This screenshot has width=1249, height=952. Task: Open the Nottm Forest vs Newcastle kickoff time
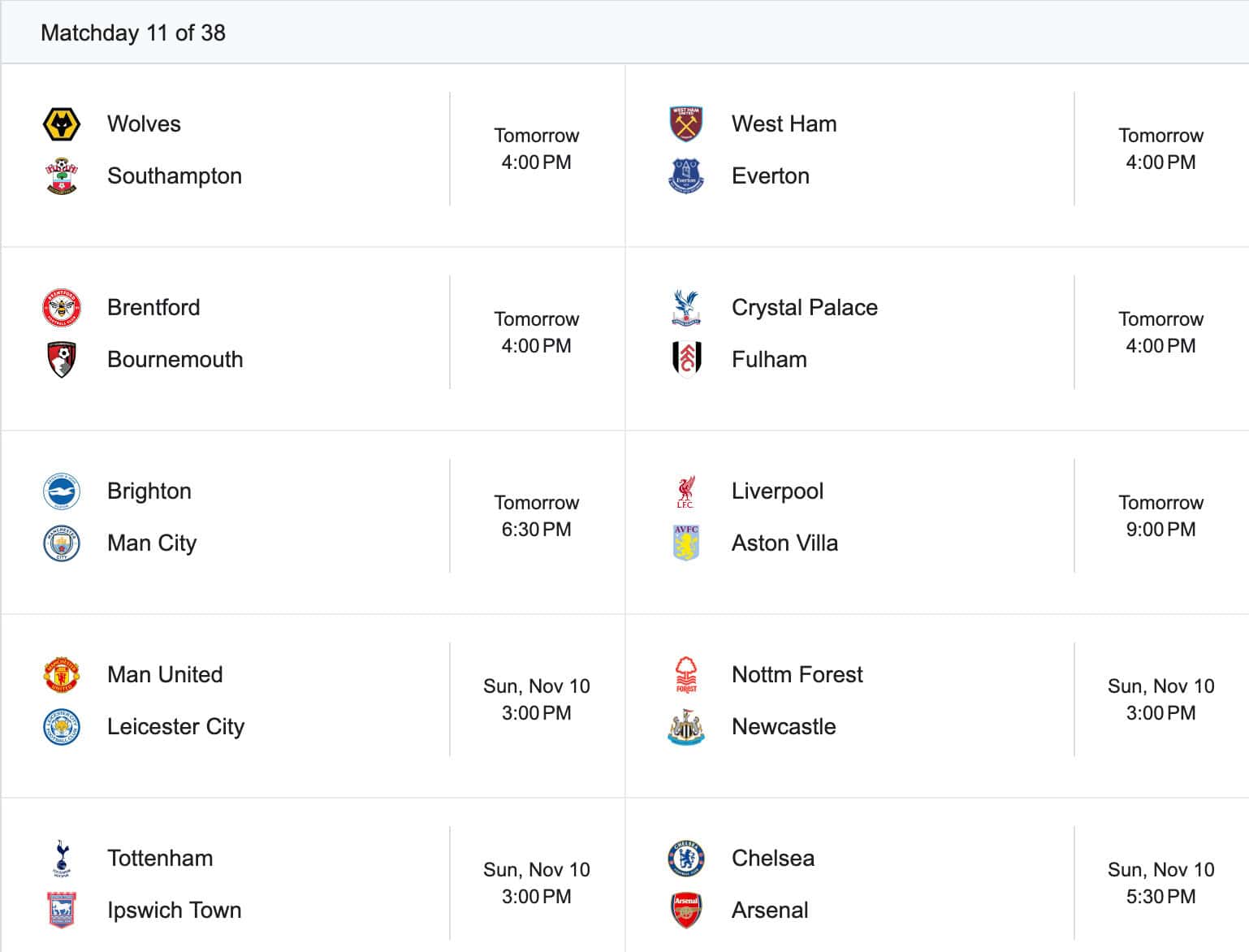click(x=1160, y=699)
